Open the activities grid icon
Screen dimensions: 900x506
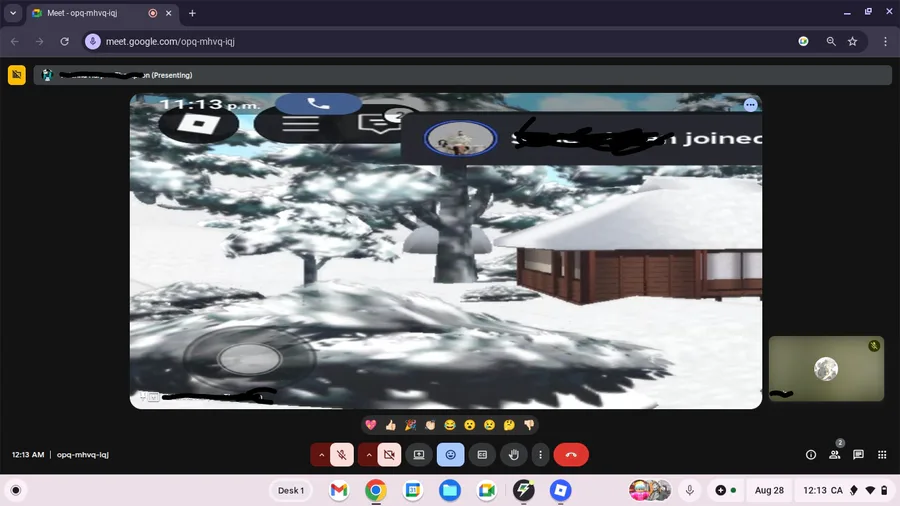click(882, 455)
